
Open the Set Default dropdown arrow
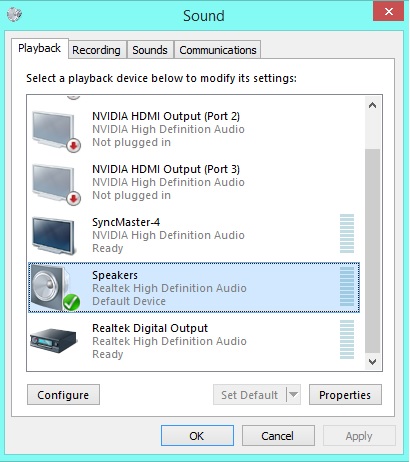(293, 395)
